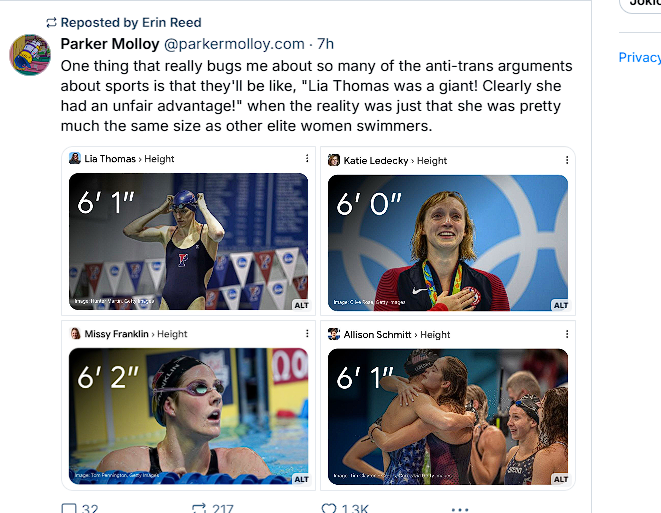Image resolution: width=661 pixels, height=513 pixels.
Task: Click the repost icon showing 217
Action: point(199,509)
